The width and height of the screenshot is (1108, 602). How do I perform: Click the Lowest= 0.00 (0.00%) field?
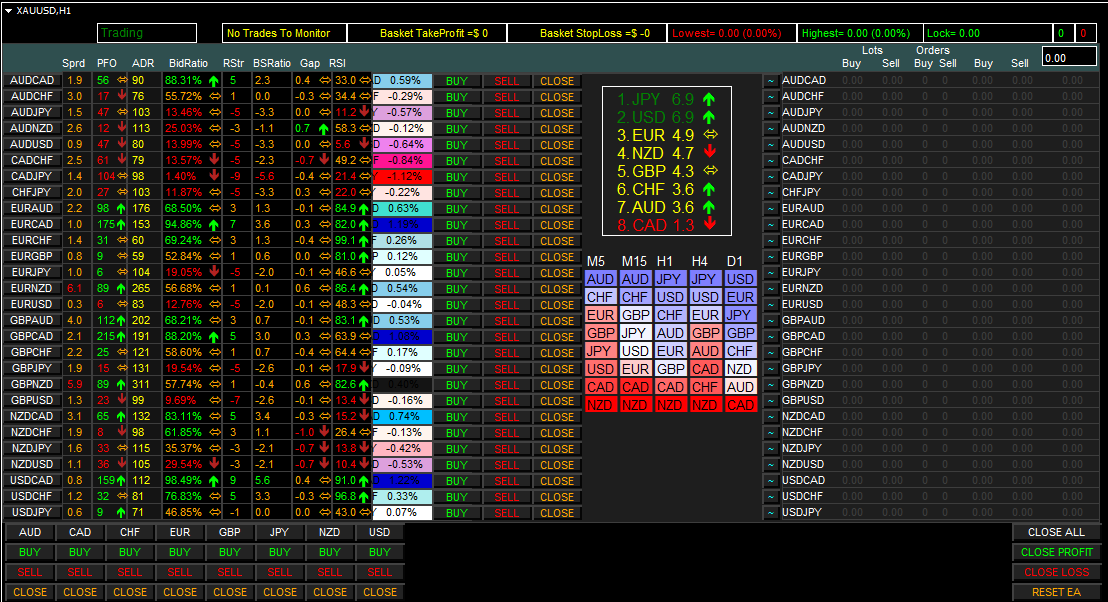[x=731, y=33]
